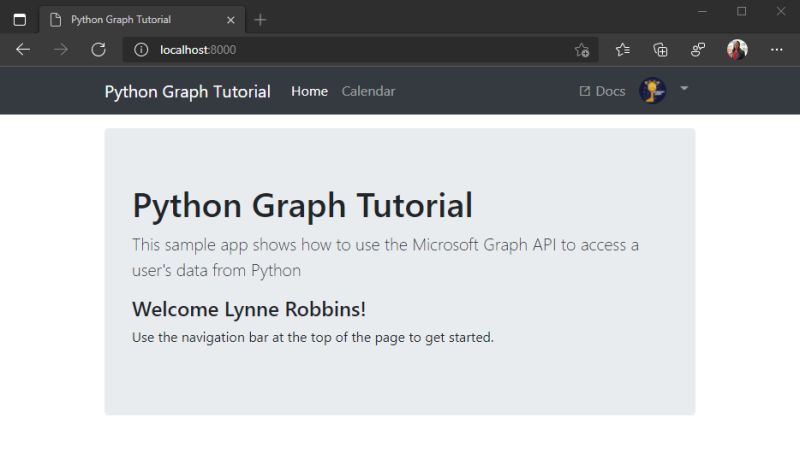Add this page to favorites
This screenshot has width=800, height=453.
[582, 50]
